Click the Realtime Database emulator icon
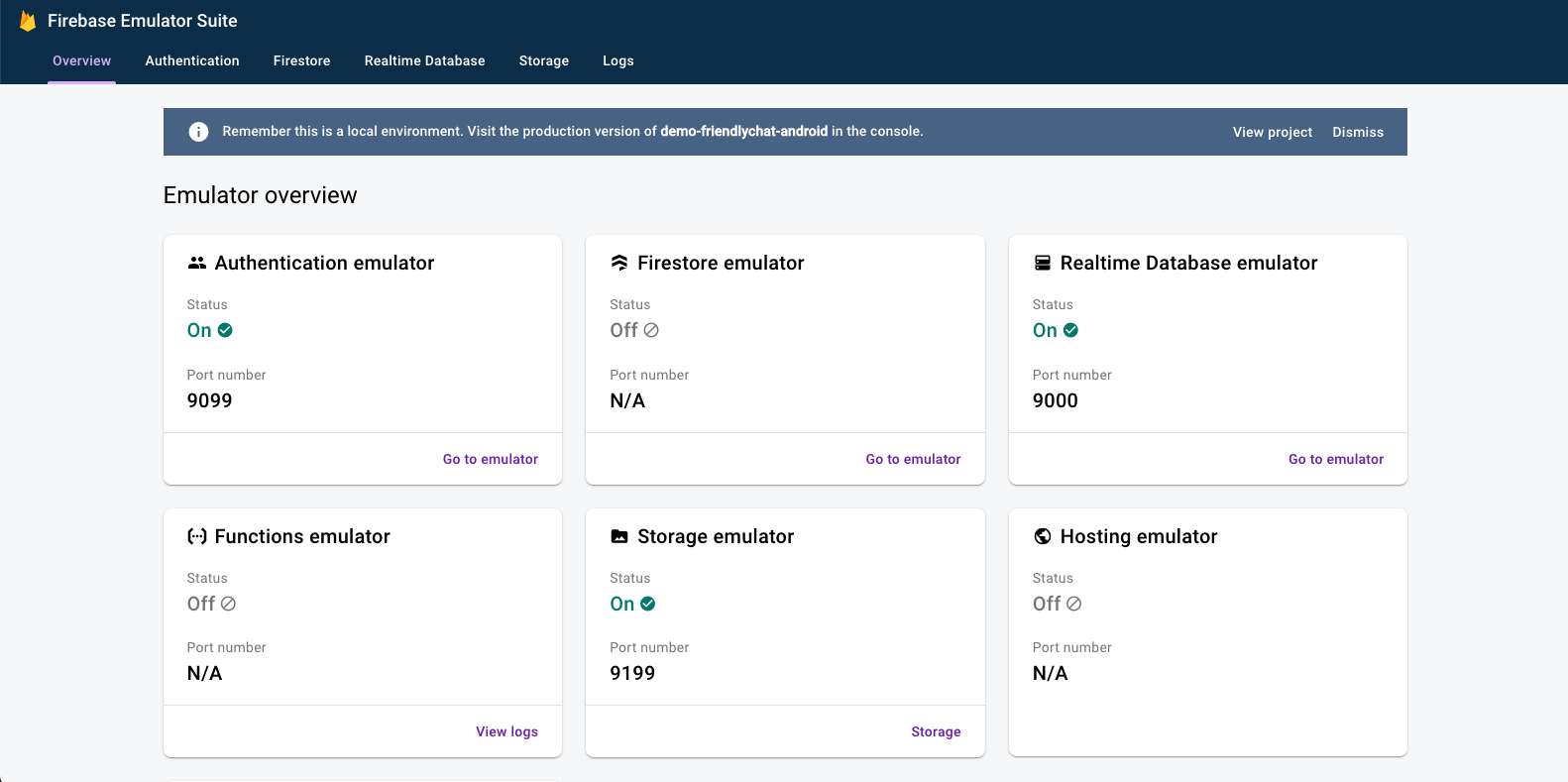 1043,263
